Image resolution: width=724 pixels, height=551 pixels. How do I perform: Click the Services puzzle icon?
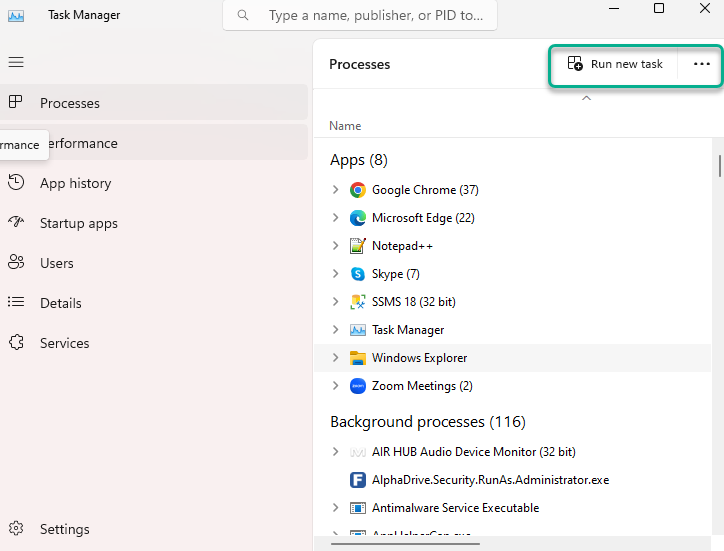click(16, 342)
